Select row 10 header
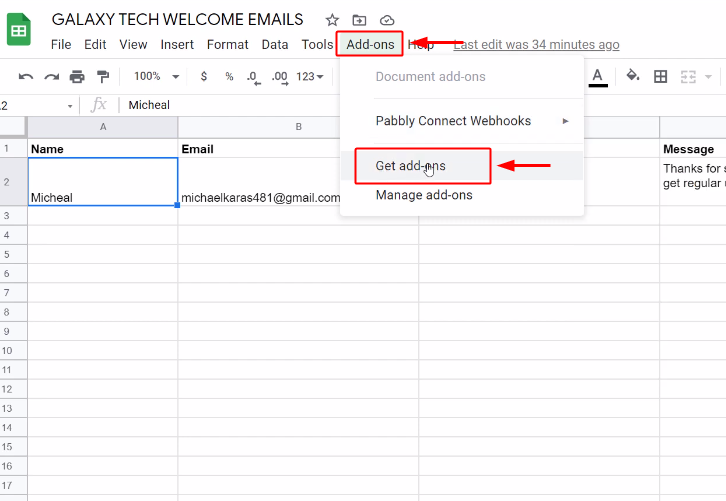The width and height of the screenshot is (726, 501). [x=13, y=351]
